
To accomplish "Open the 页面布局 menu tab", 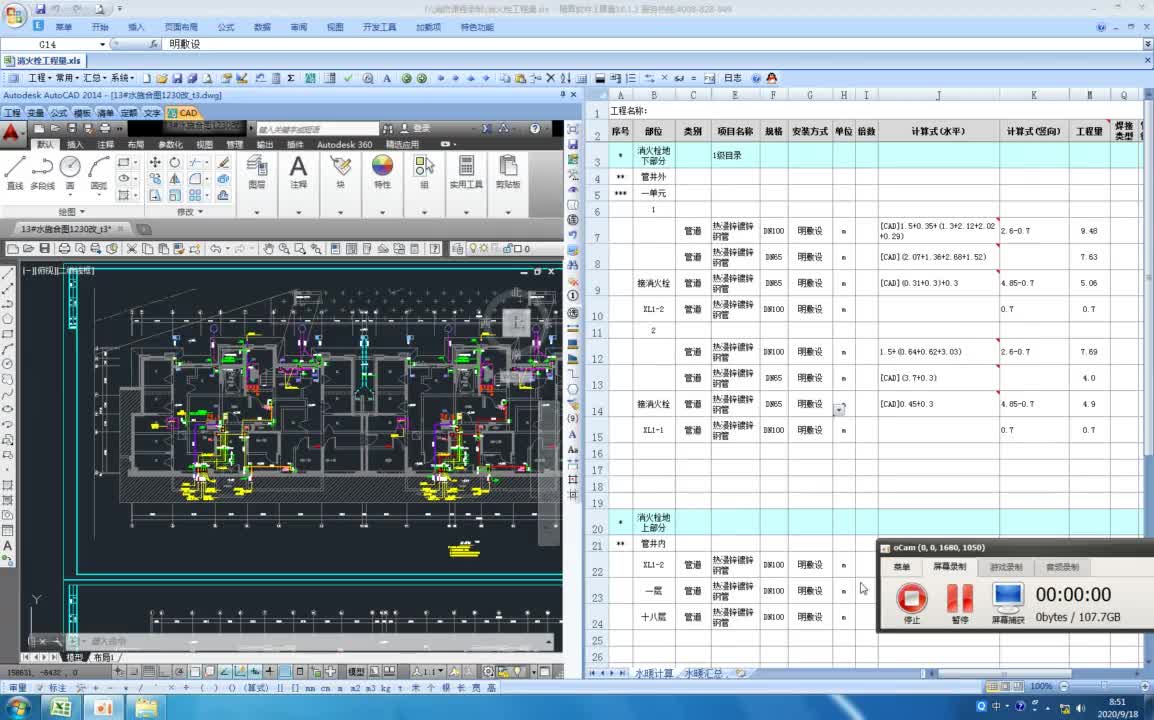I will [181, 27].
